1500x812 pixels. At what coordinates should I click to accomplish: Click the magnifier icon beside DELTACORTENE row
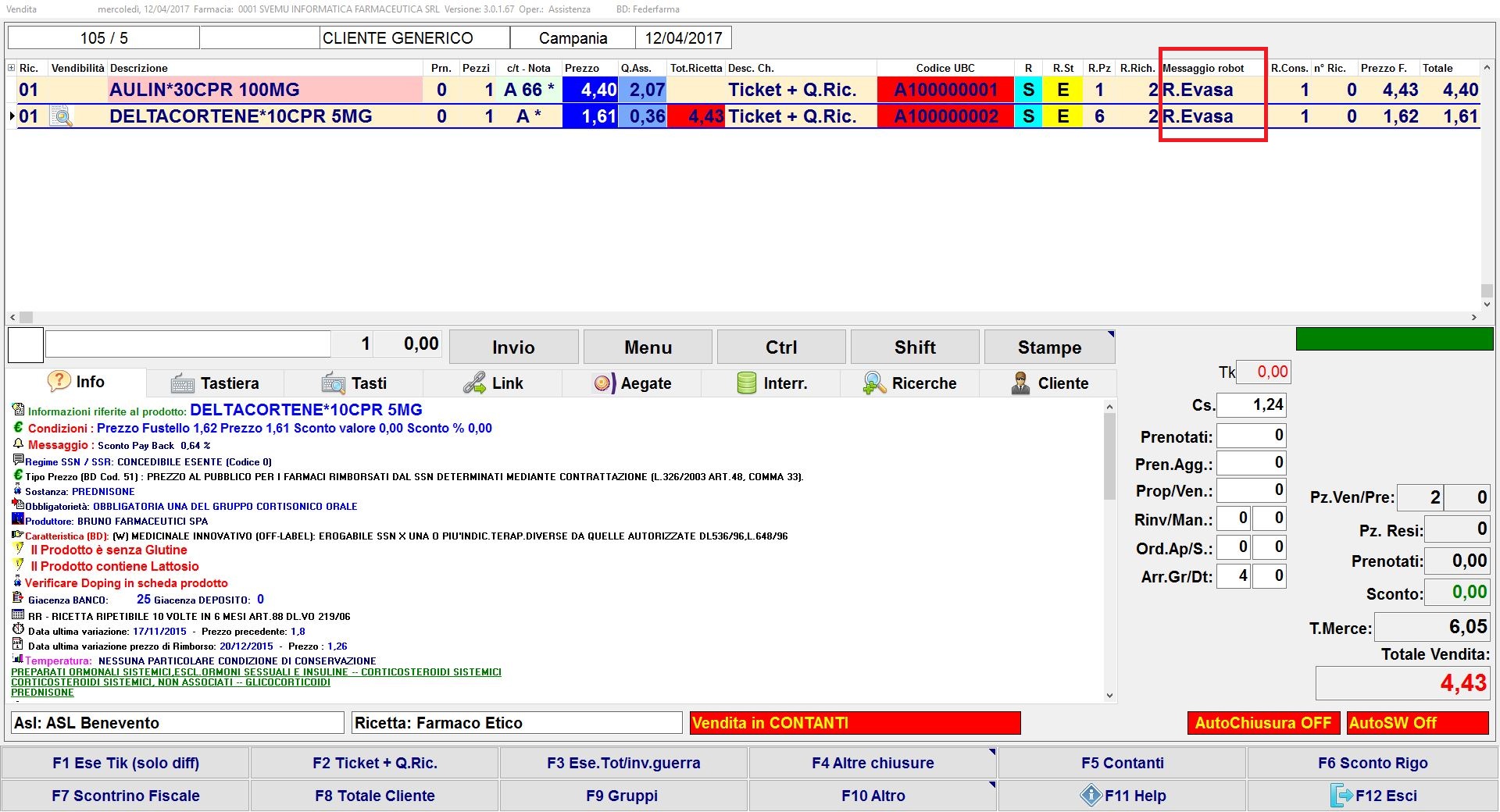[x=61, y=117]
